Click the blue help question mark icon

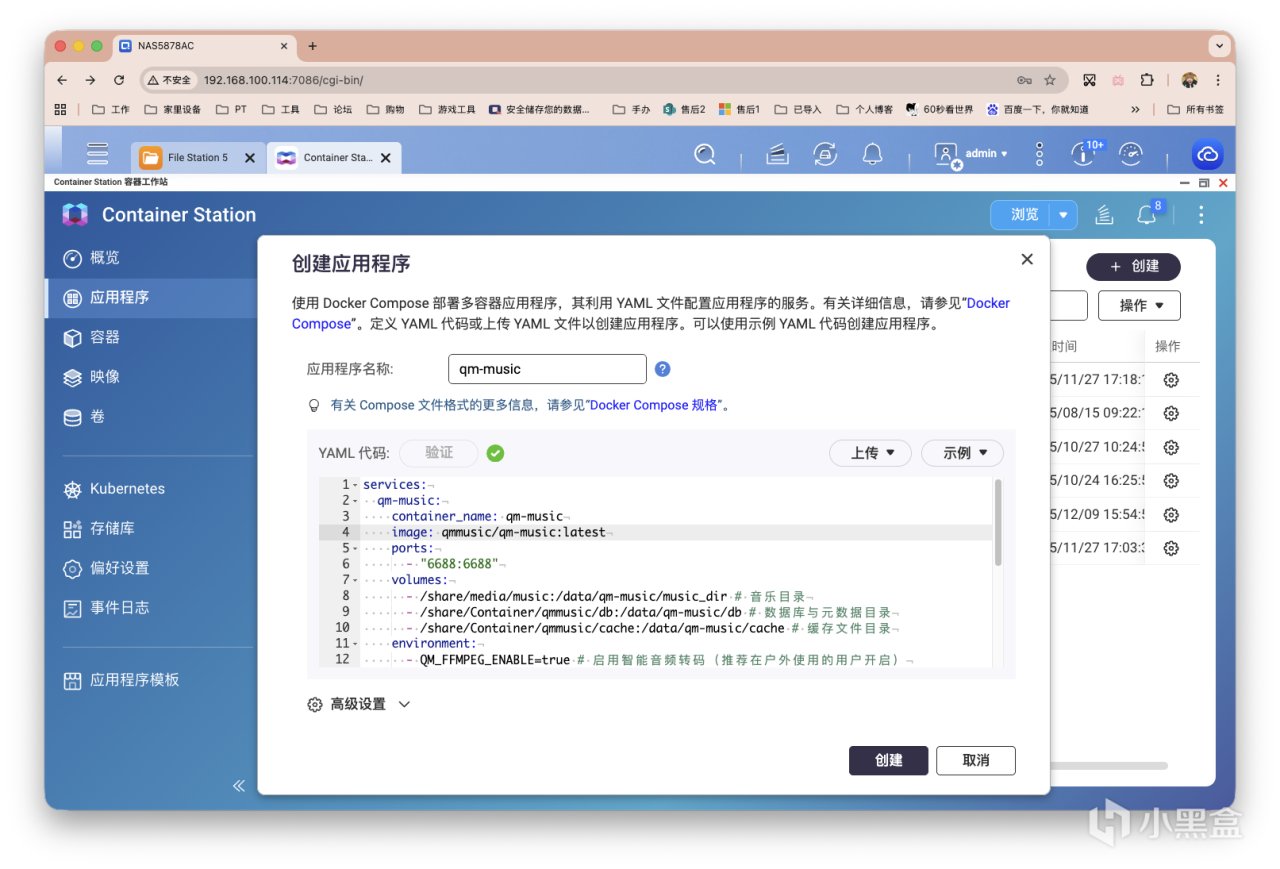click(662, 369)
